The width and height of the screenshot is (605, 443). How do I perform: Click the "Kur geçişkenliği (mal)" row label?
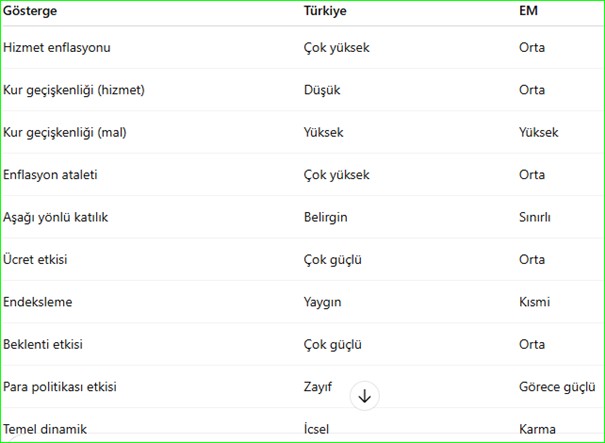(66, 132)
